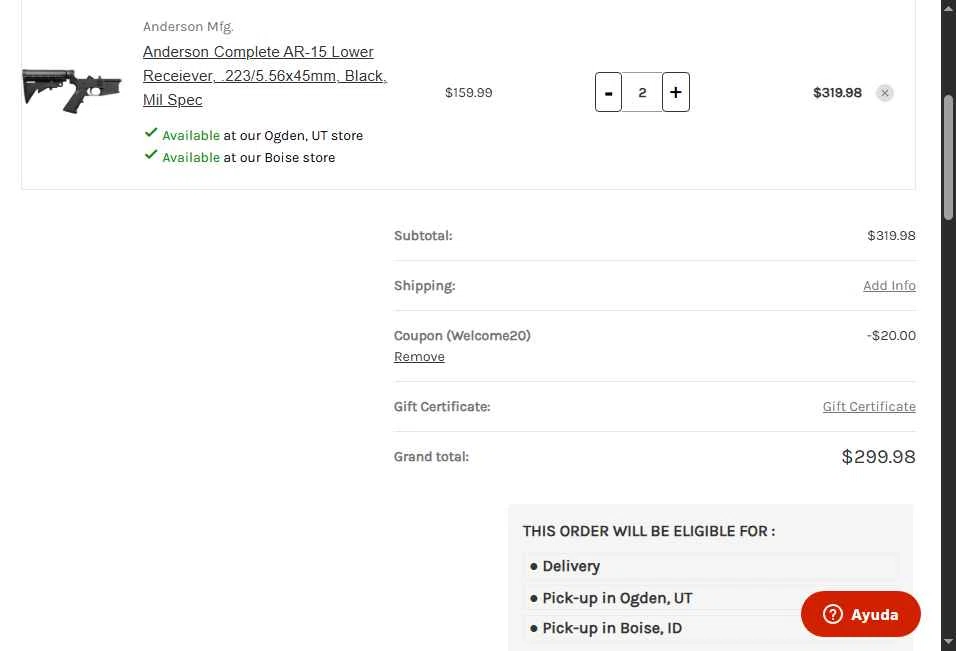
Task: Click the line total $319.98 in bold
Action: point(837,93)
